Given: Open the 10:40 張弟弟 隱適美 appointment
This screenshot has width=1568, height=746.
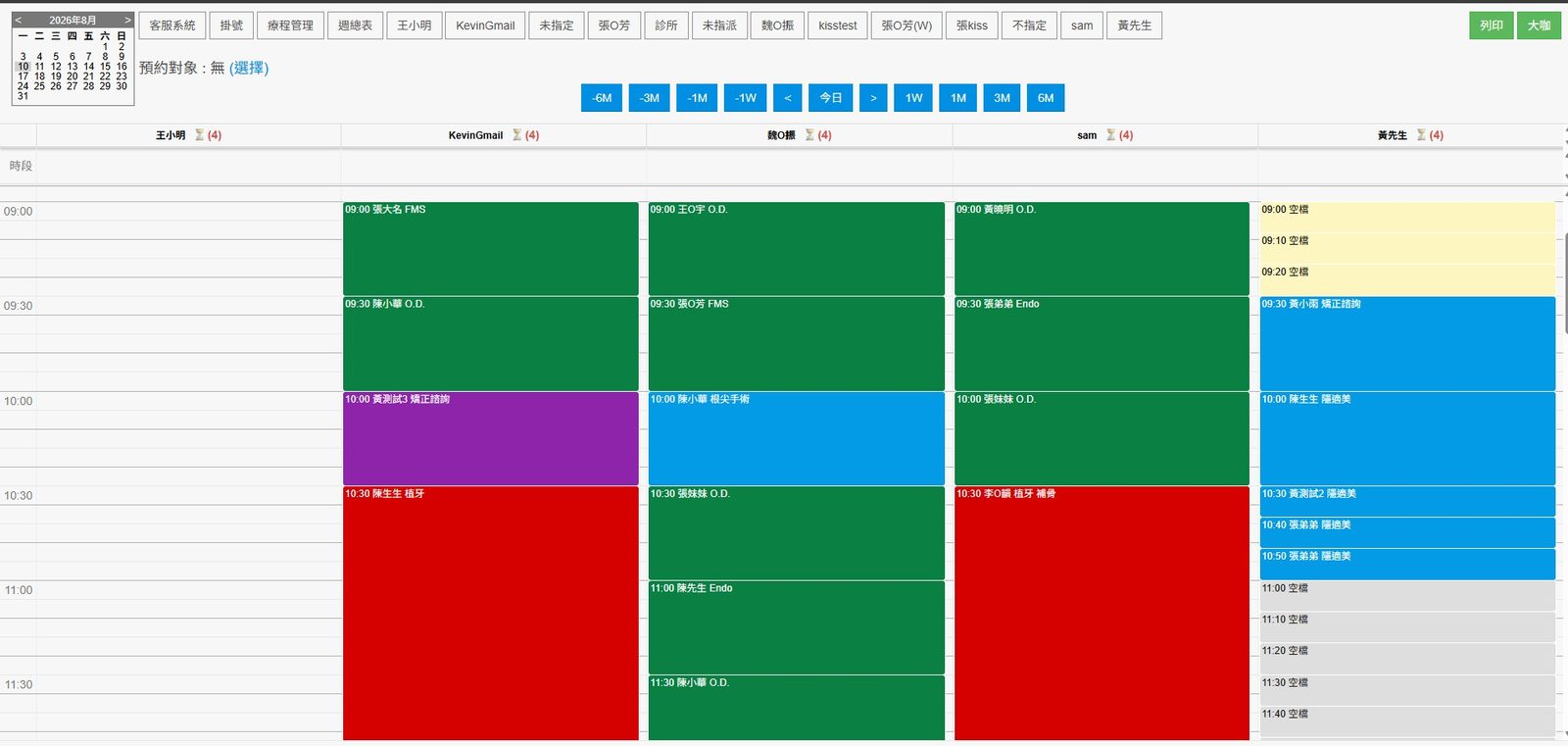Looking at the screenshot, I should coord(1408,532).
